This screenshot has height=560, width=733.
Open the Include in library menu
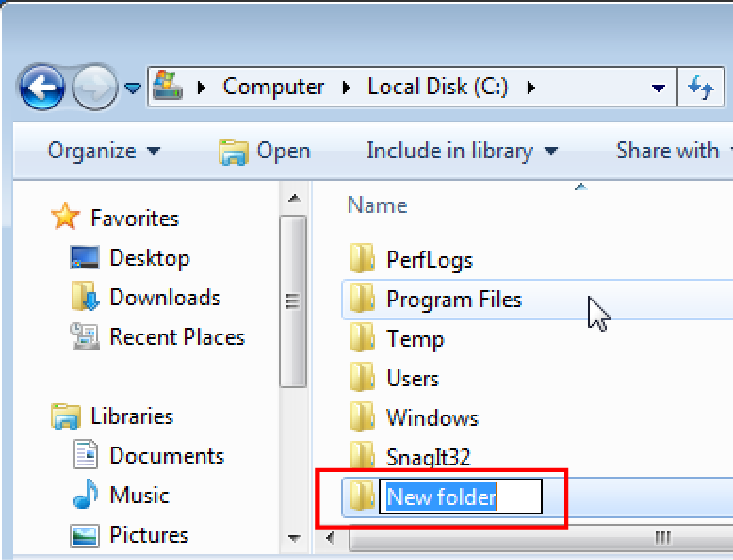[x=461, y=151]
